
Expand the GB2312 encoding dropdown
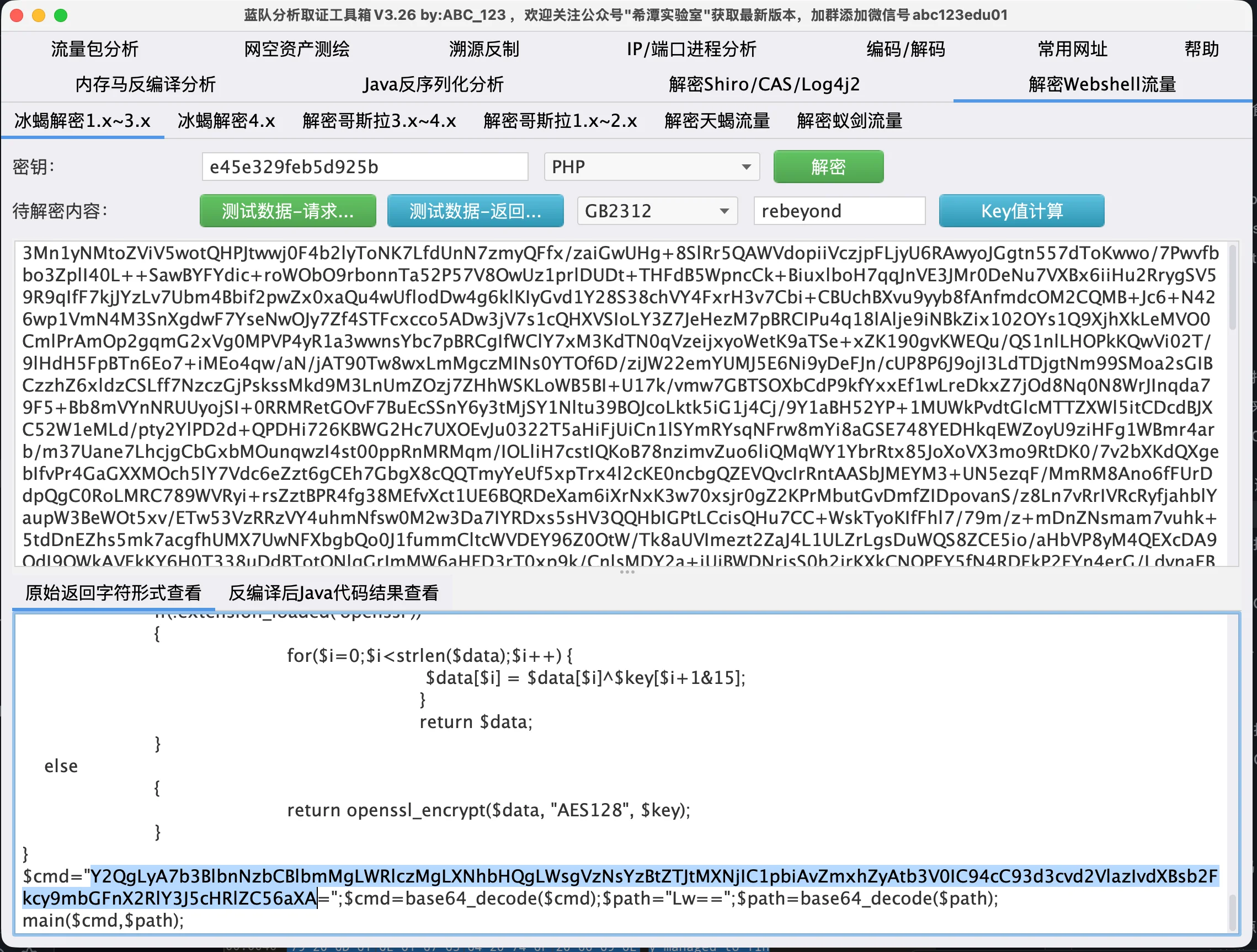pos(657,211)
